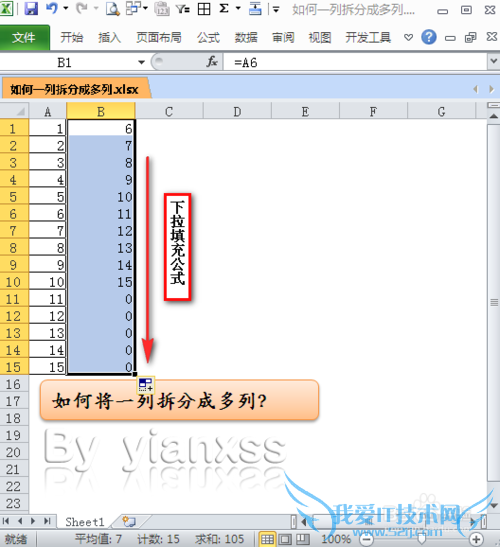Screen dimensions: 500x547
Task: Switch to the 开始 ribbon tab
Action: [x=72, y=37]
